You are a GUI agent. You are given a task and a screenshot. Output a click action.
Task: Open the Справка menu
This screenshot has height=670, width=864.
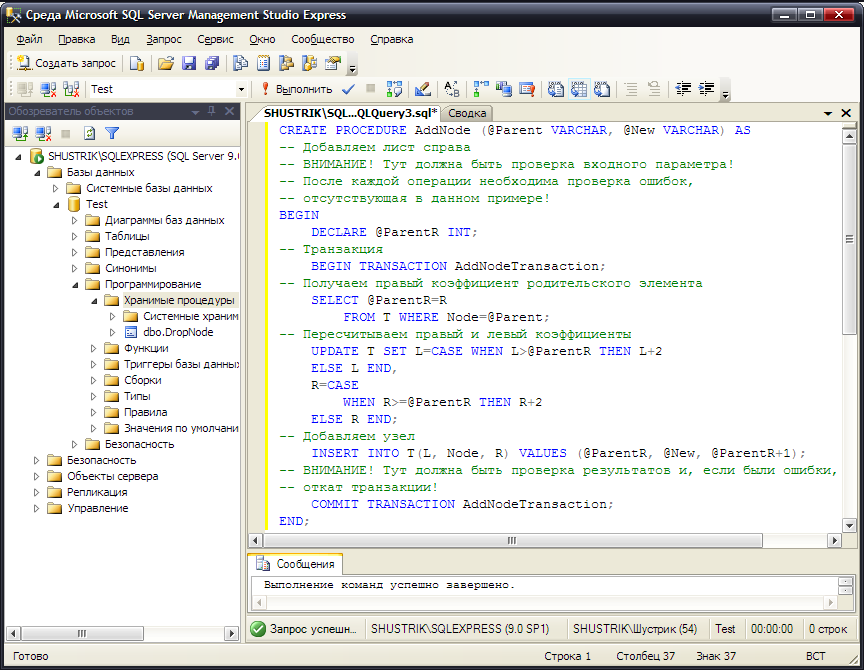[x=392, y=39]
